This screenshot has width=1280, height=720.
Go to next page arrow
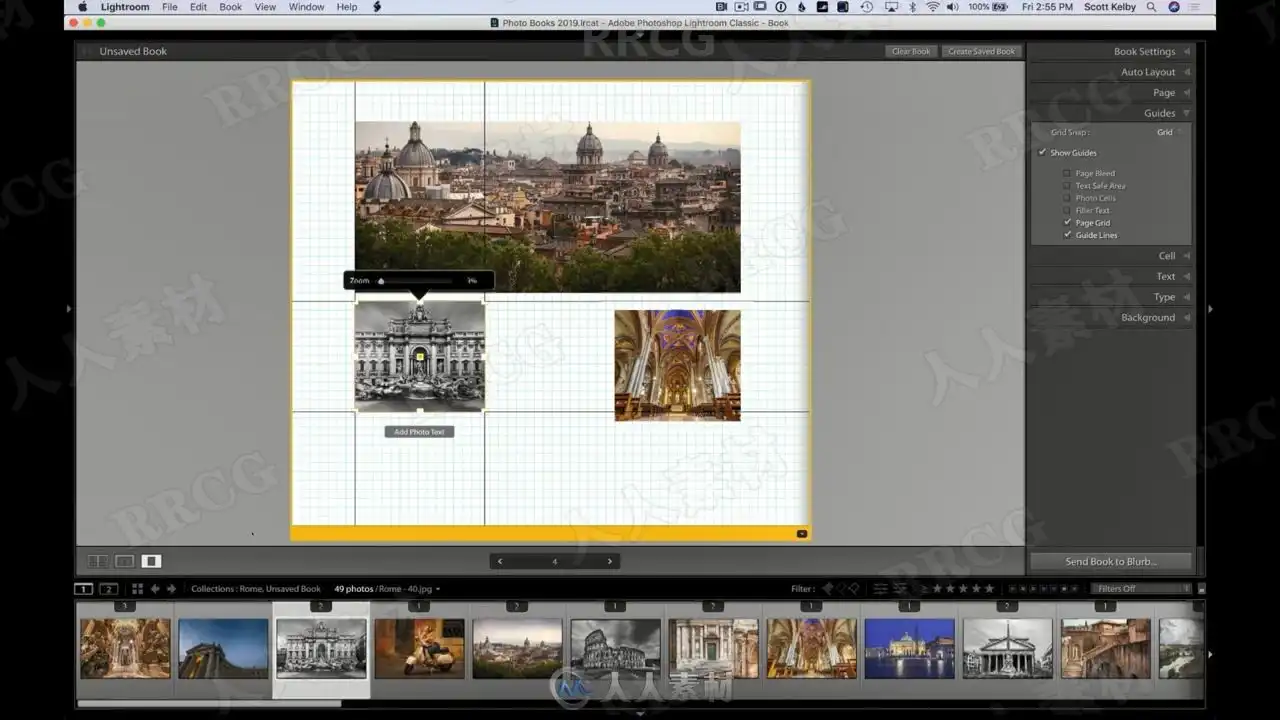click(609, 561)
